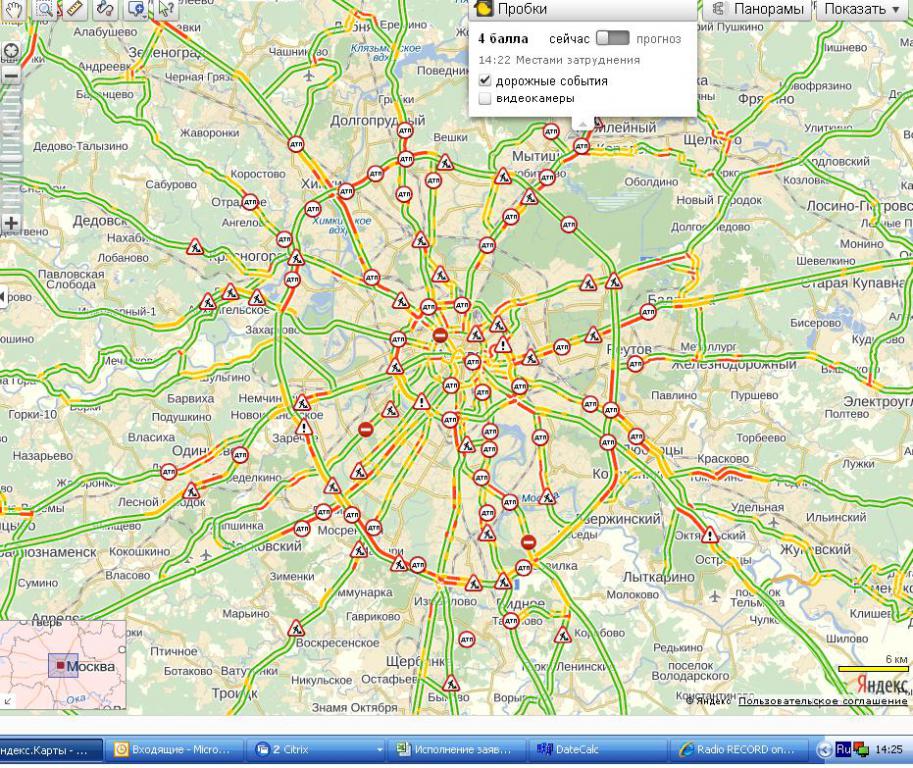
Task: Click the Старая Купавна map label
Action: pos(852,283)
